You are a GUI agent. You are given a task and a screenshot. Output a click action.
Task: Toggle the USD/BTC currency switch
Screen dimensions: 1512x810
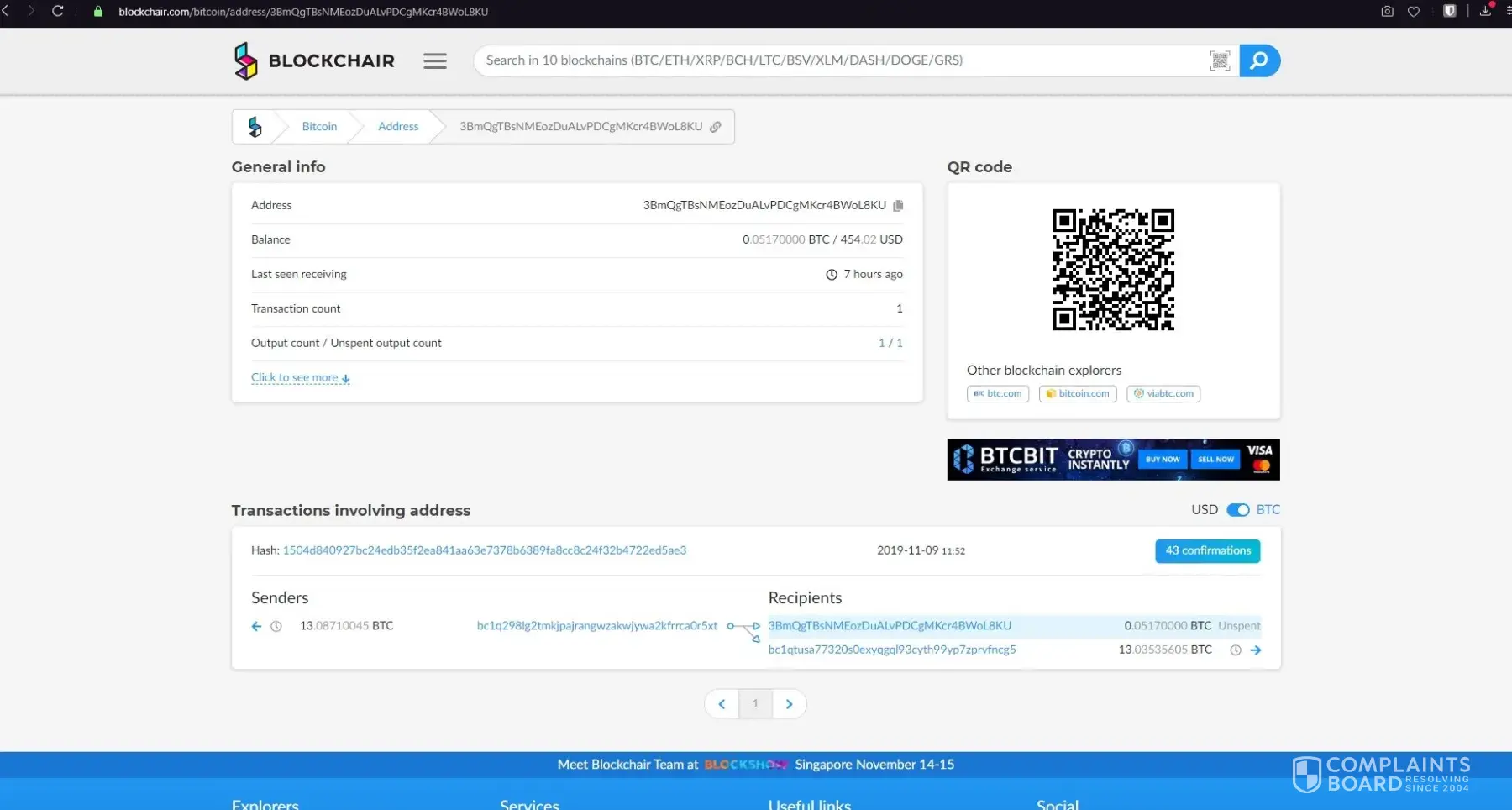click(1237, 510)
